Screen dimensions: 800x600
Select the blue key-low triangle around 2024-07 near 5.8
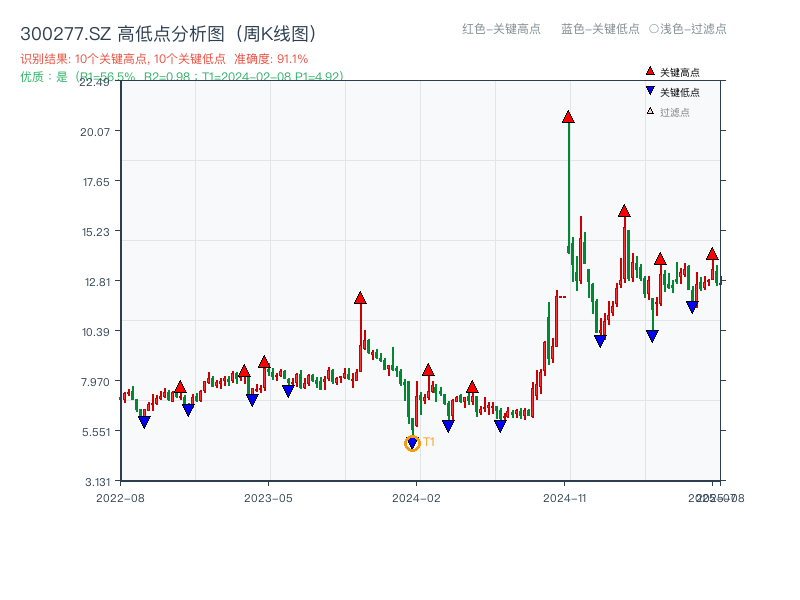point(501,426)
